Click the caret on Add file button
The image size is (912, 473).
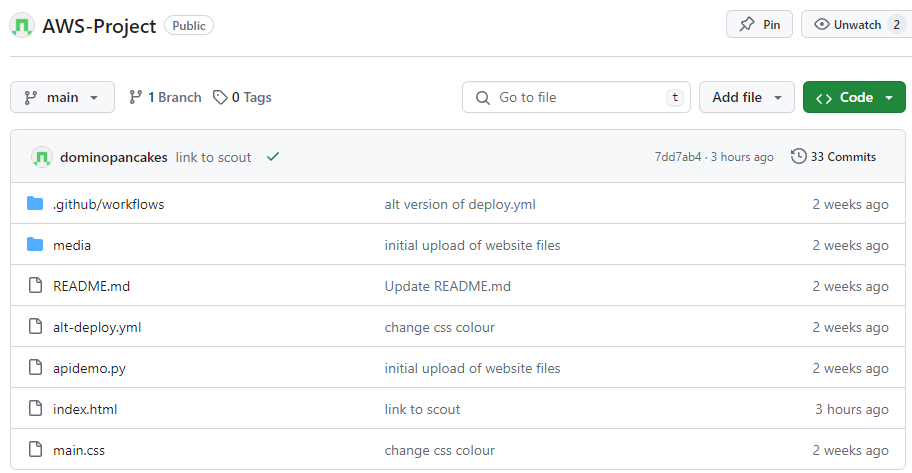778,98
